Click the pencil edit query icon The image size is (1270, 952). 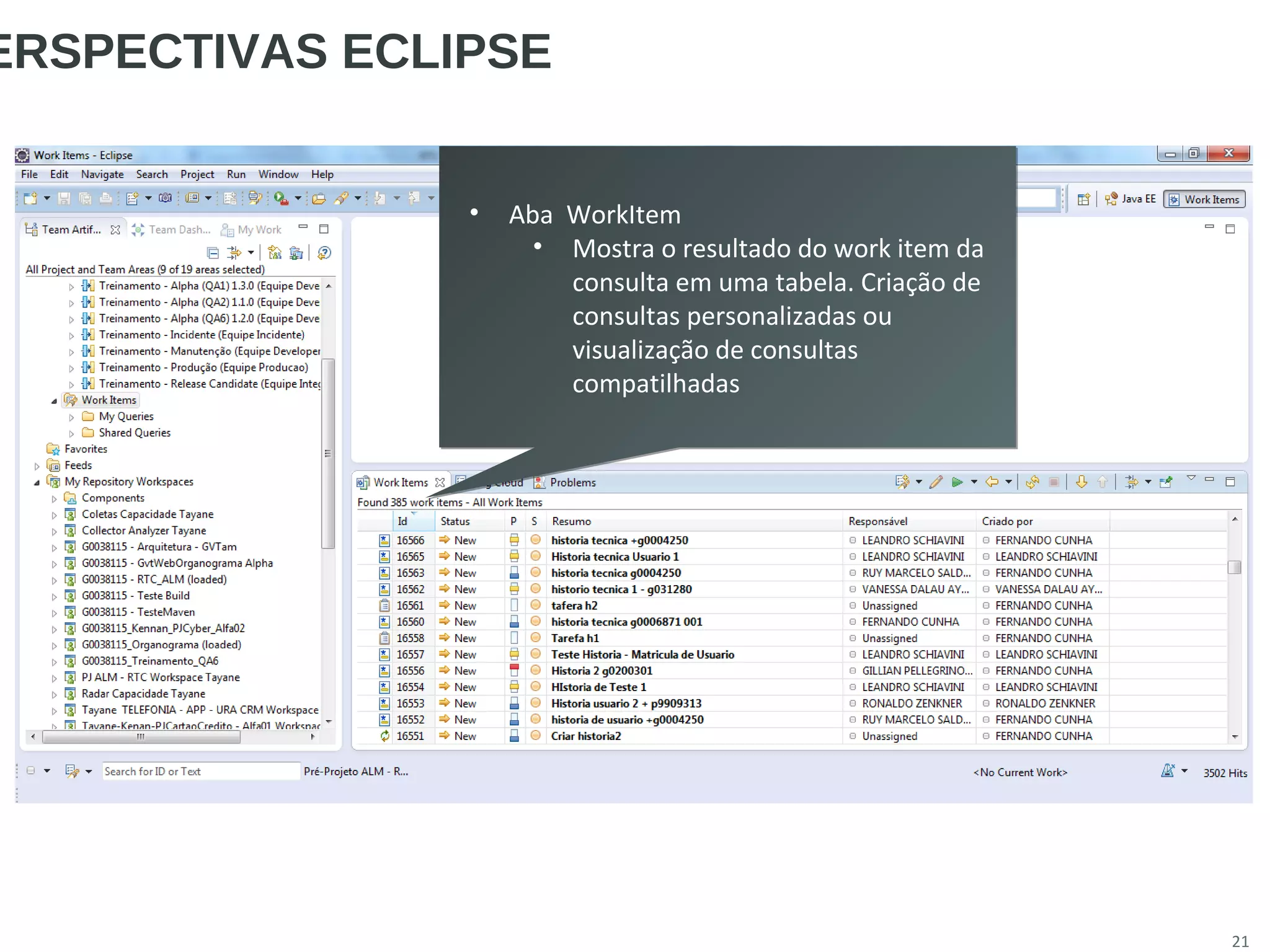(x=936, y=482)
